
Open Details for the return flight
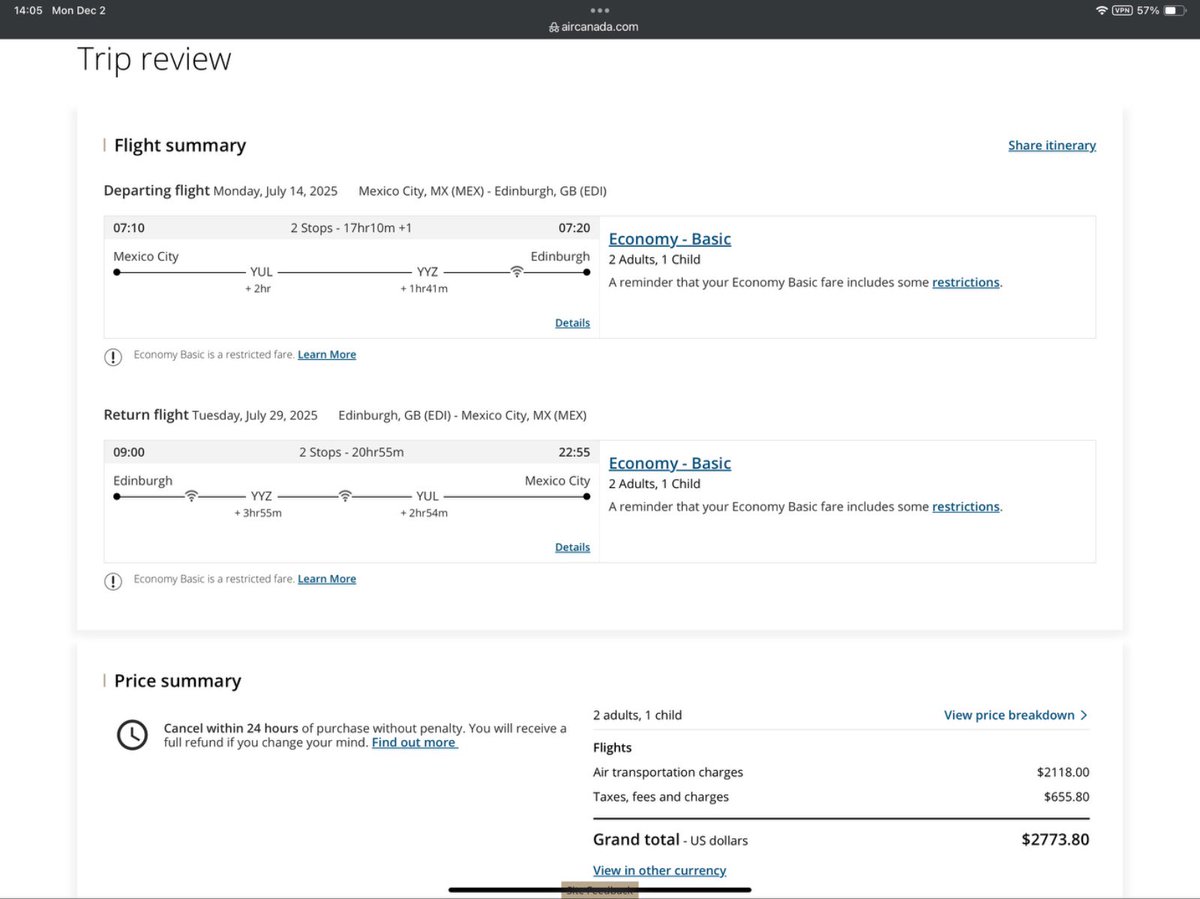pos(572,547)
